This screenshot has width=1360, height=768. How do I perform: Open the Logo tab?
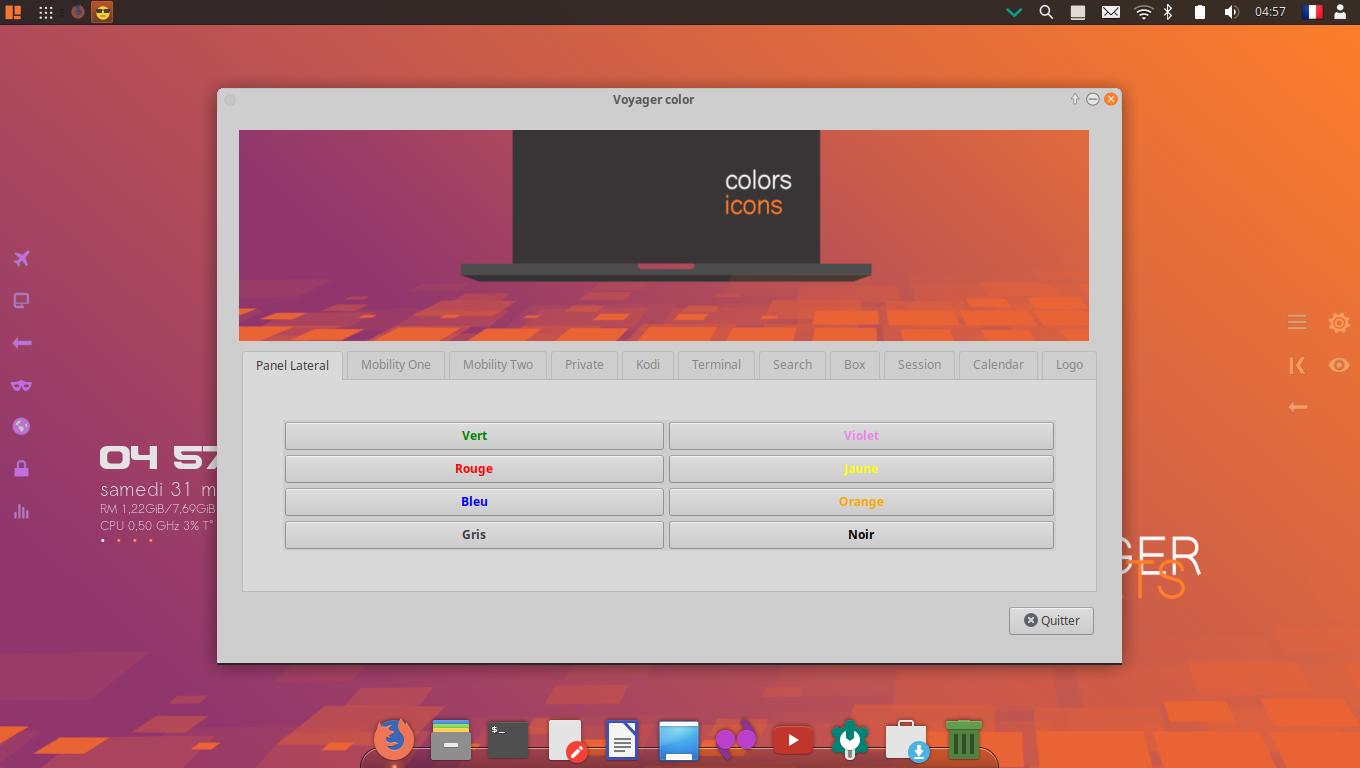(x=1069, y=364)
